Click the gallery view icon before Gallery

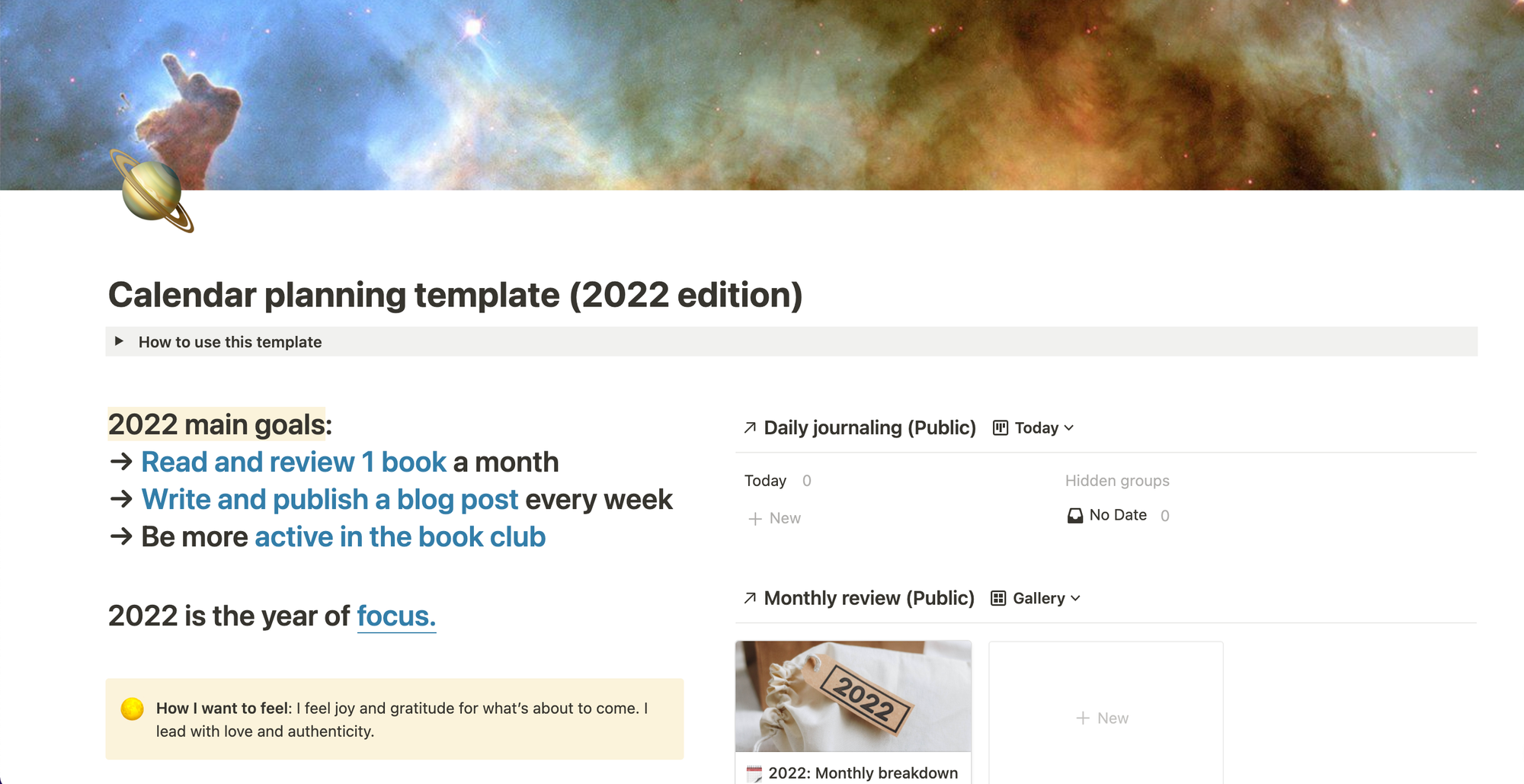coord(998,598)
